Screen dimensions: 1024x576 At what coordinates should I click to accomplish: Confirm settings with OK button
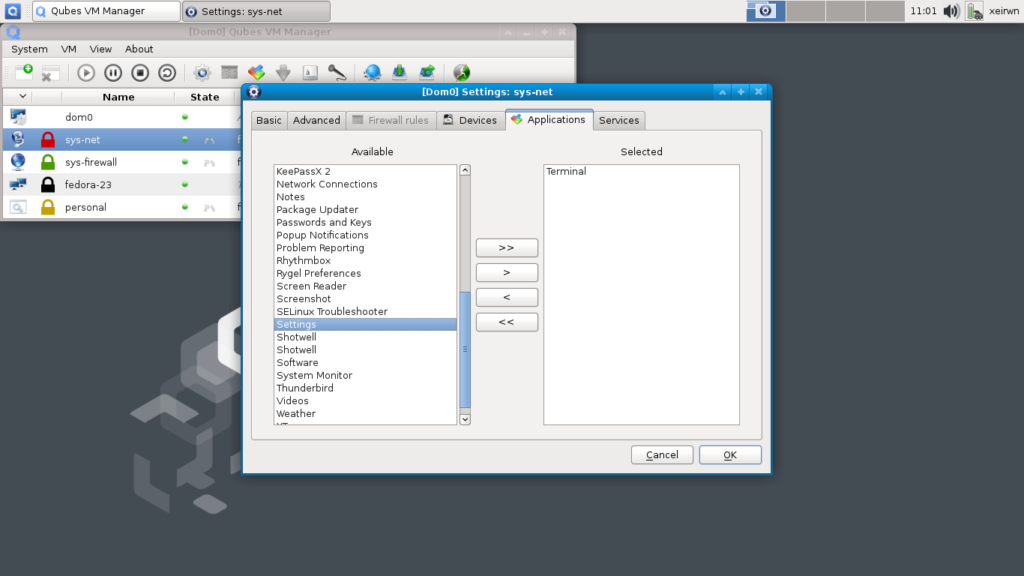(x=730, y=455)
